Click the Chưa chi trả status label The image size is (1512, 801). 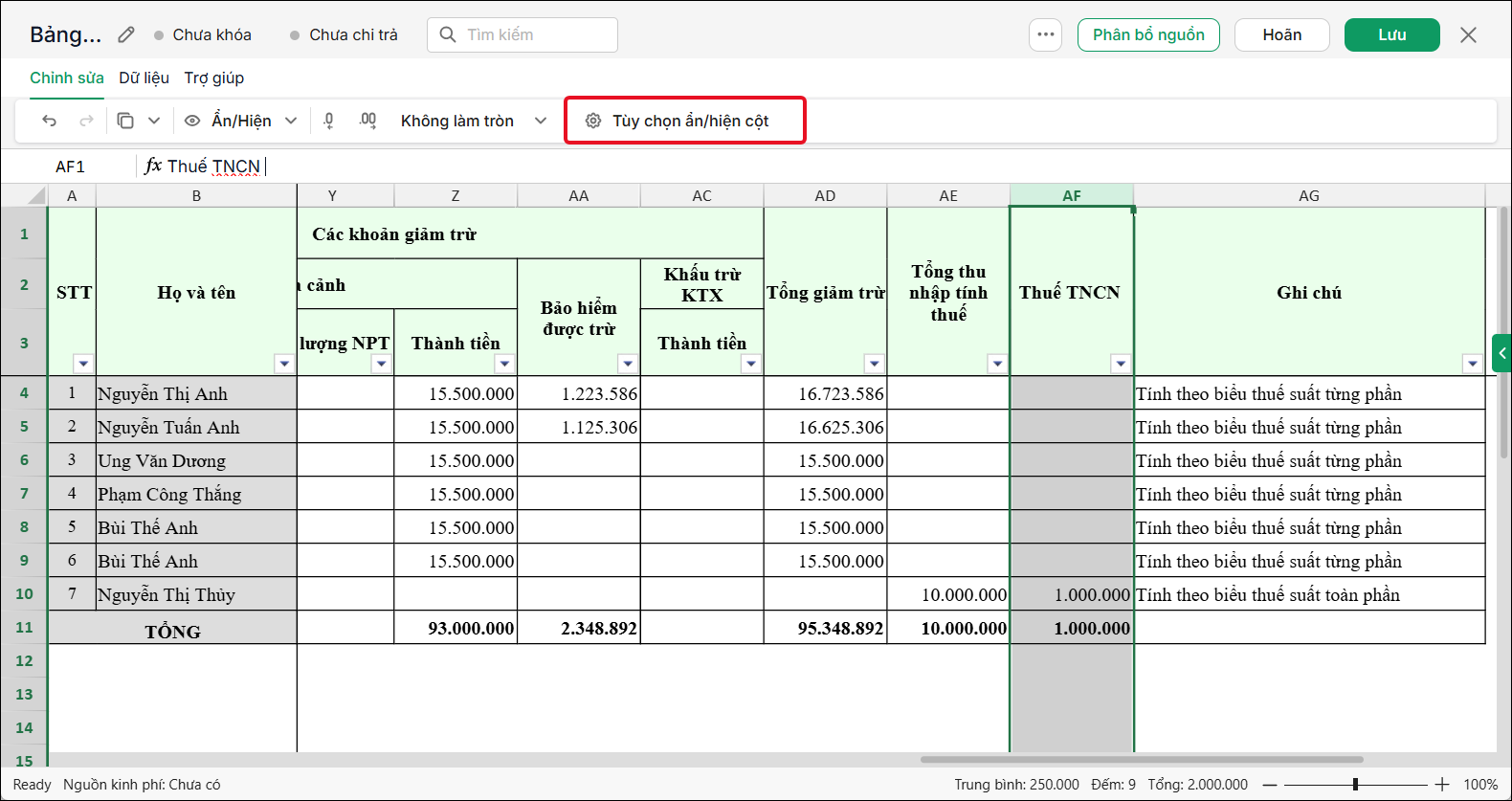pyautogui.click(x=353, y=34)
